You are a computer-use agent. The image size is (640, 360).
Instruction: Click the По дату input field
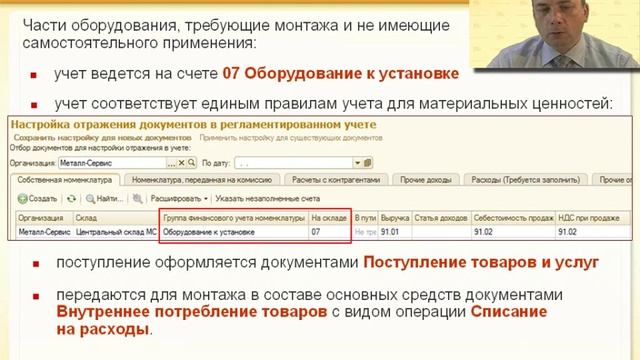coord(293,163)
